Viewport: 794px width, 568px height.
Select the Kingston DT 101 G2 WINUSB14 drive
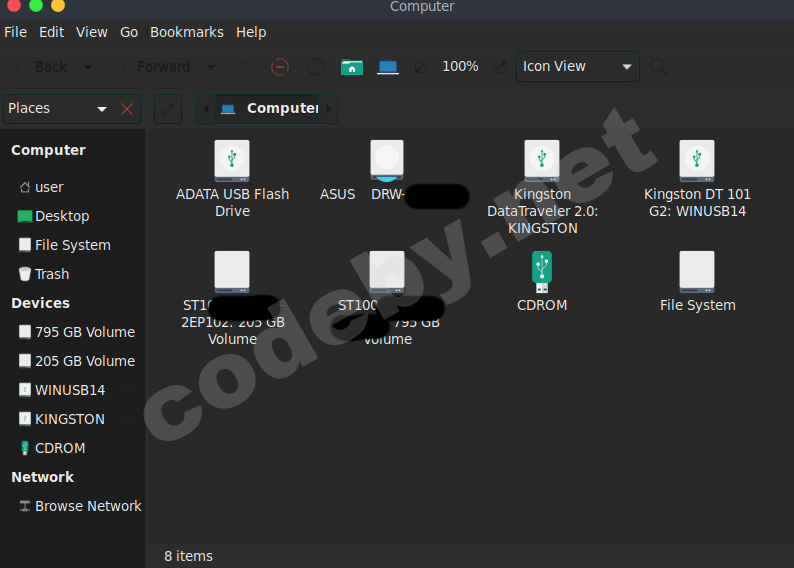[697, 160]
